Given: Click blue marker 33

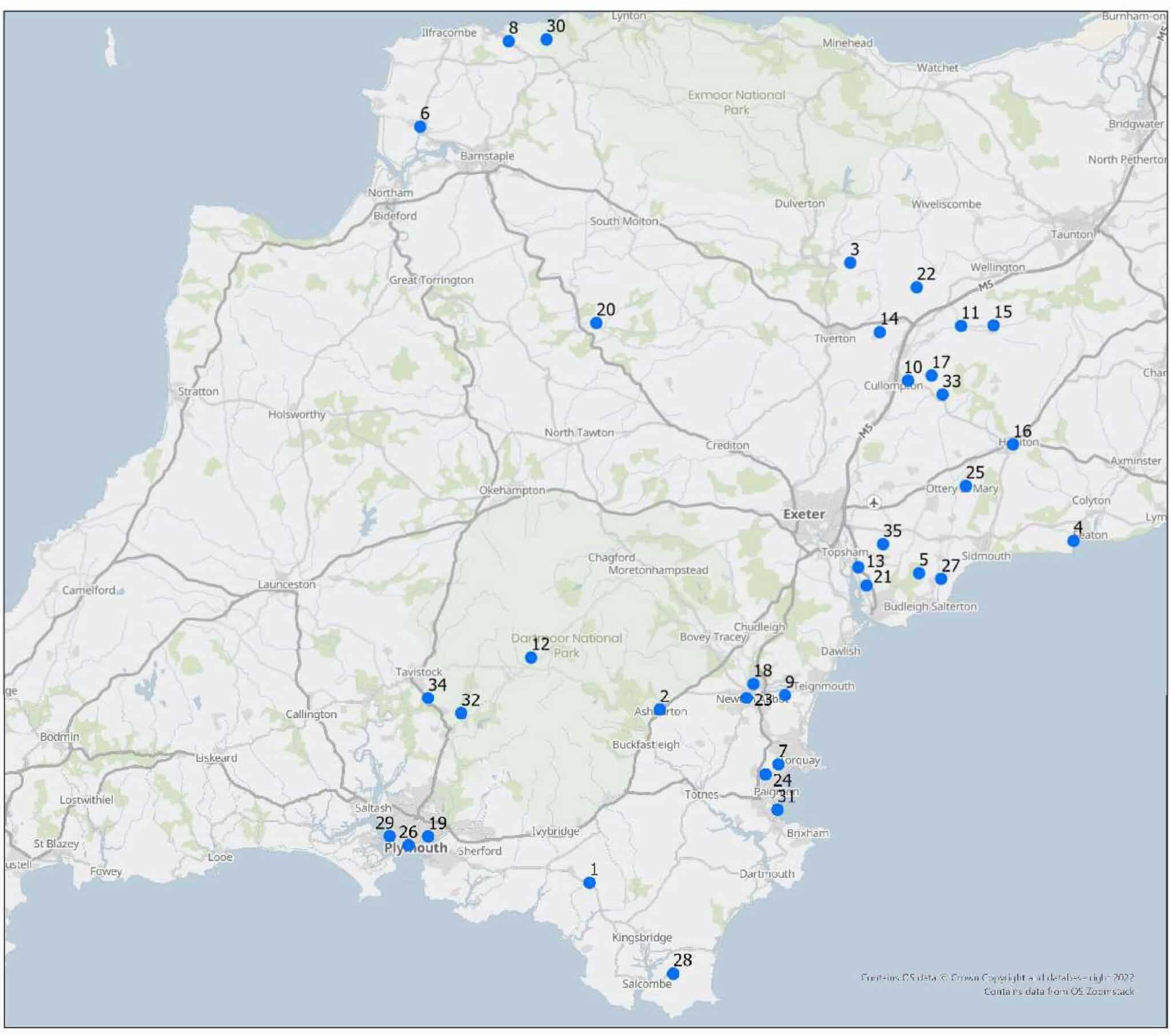Looking at the screenshot, I should tap(942, 395).
